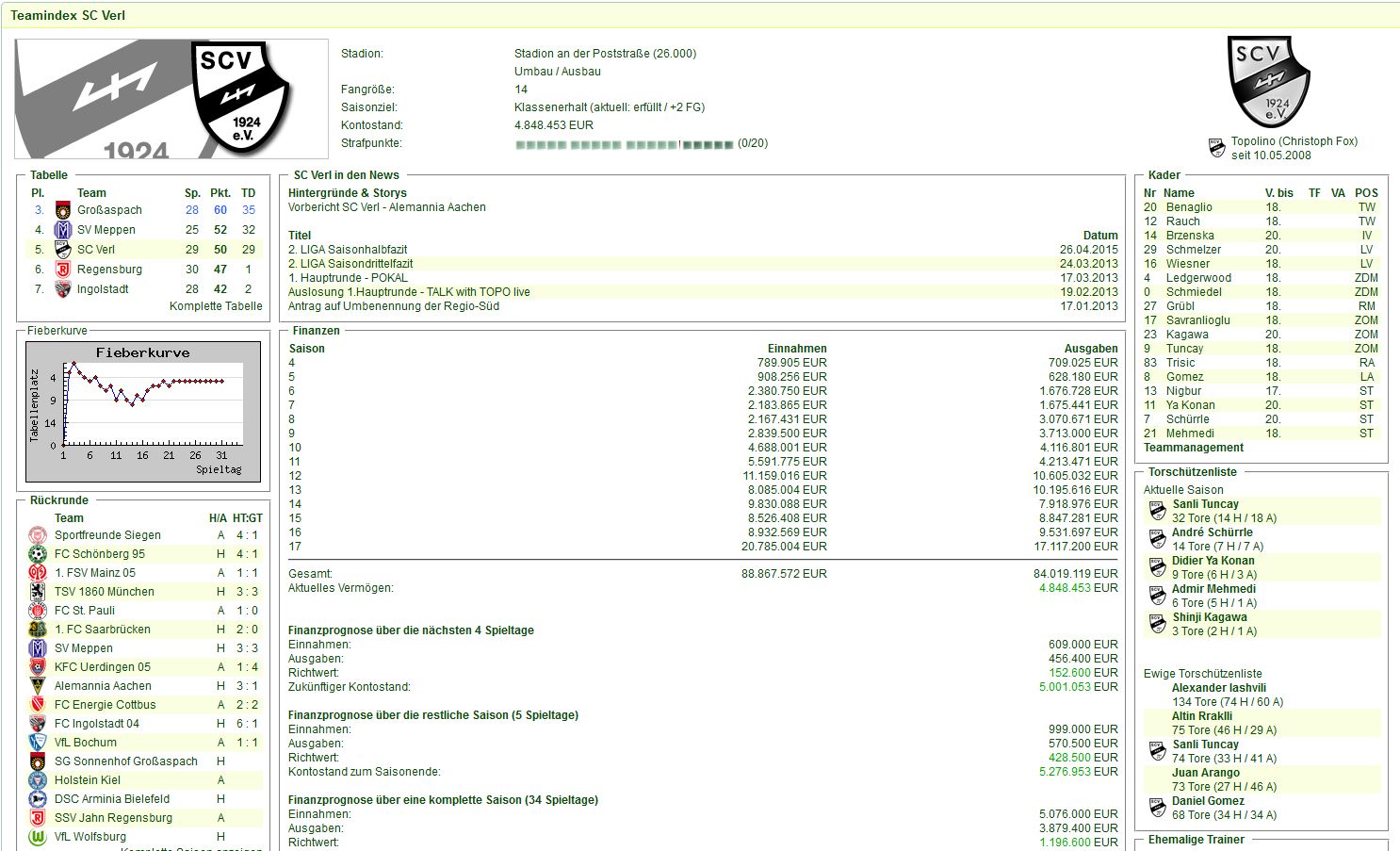This screenshot has height=851, width=1400.
Task: Click the DSC Arminia Bielefeld crest
Action: pyautogui.click(x=38, y=799)
